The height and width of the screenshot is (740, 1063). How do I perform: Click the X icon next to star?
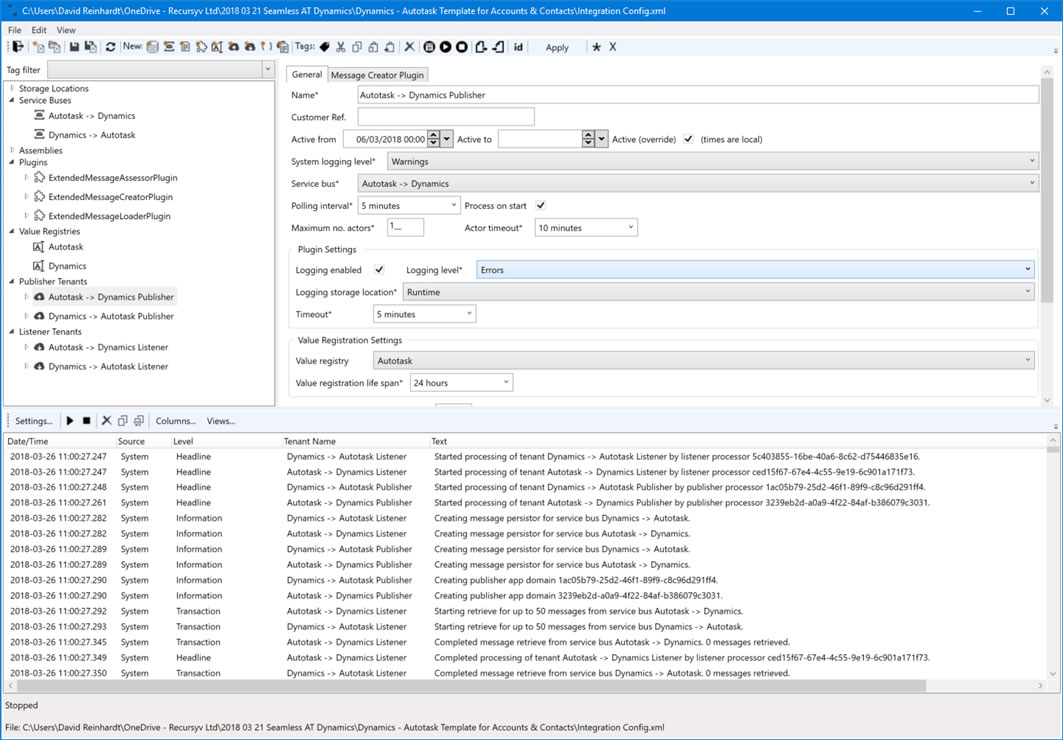coord(612,47)
